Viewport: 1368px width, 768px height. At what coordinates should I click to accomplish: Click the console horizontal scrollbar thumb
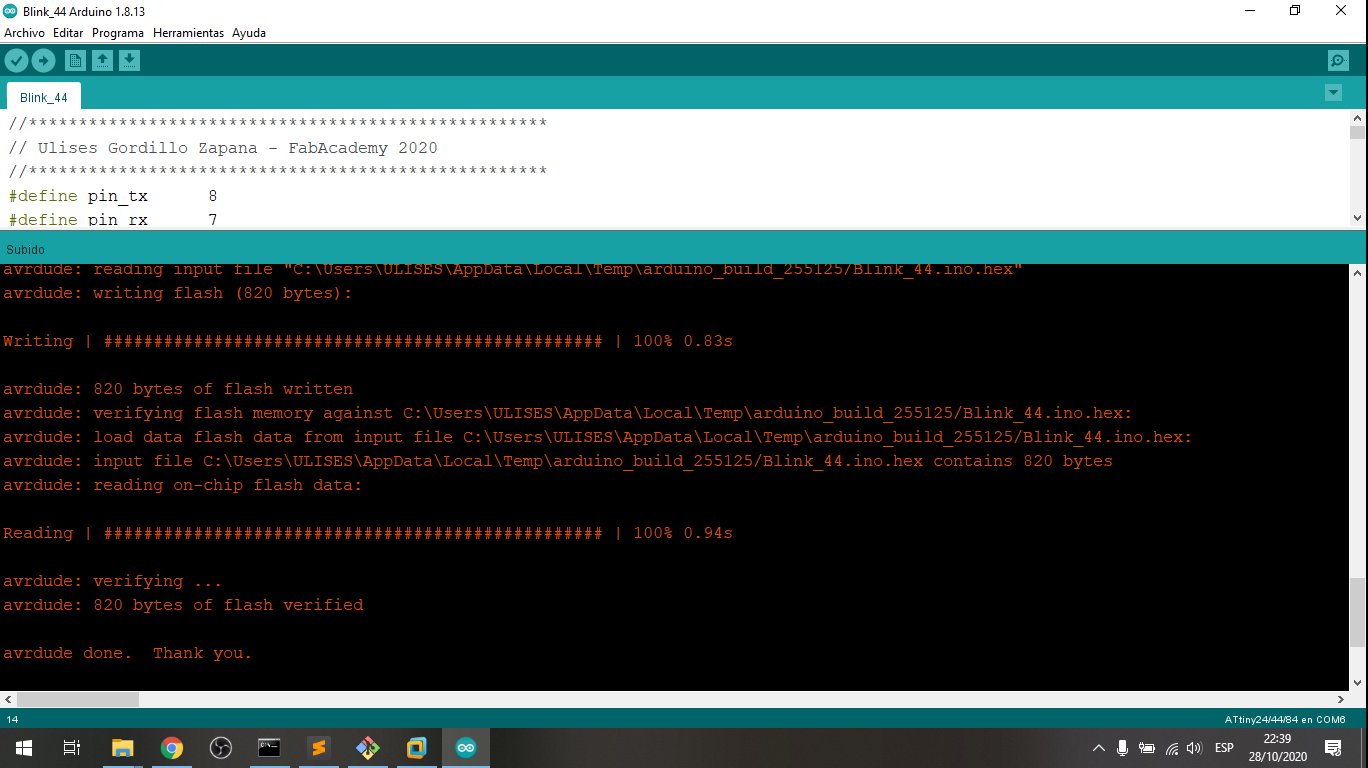78,700
